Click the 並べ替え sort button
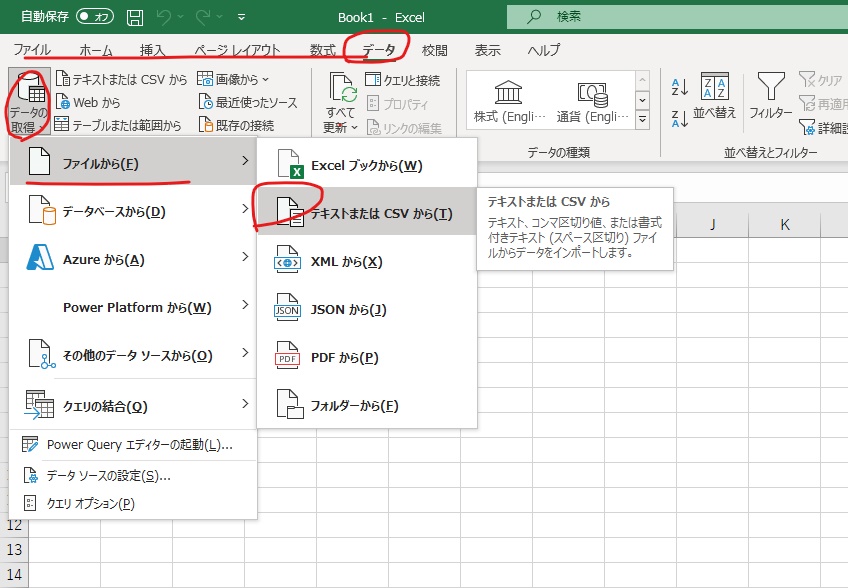 pos(714,95)
